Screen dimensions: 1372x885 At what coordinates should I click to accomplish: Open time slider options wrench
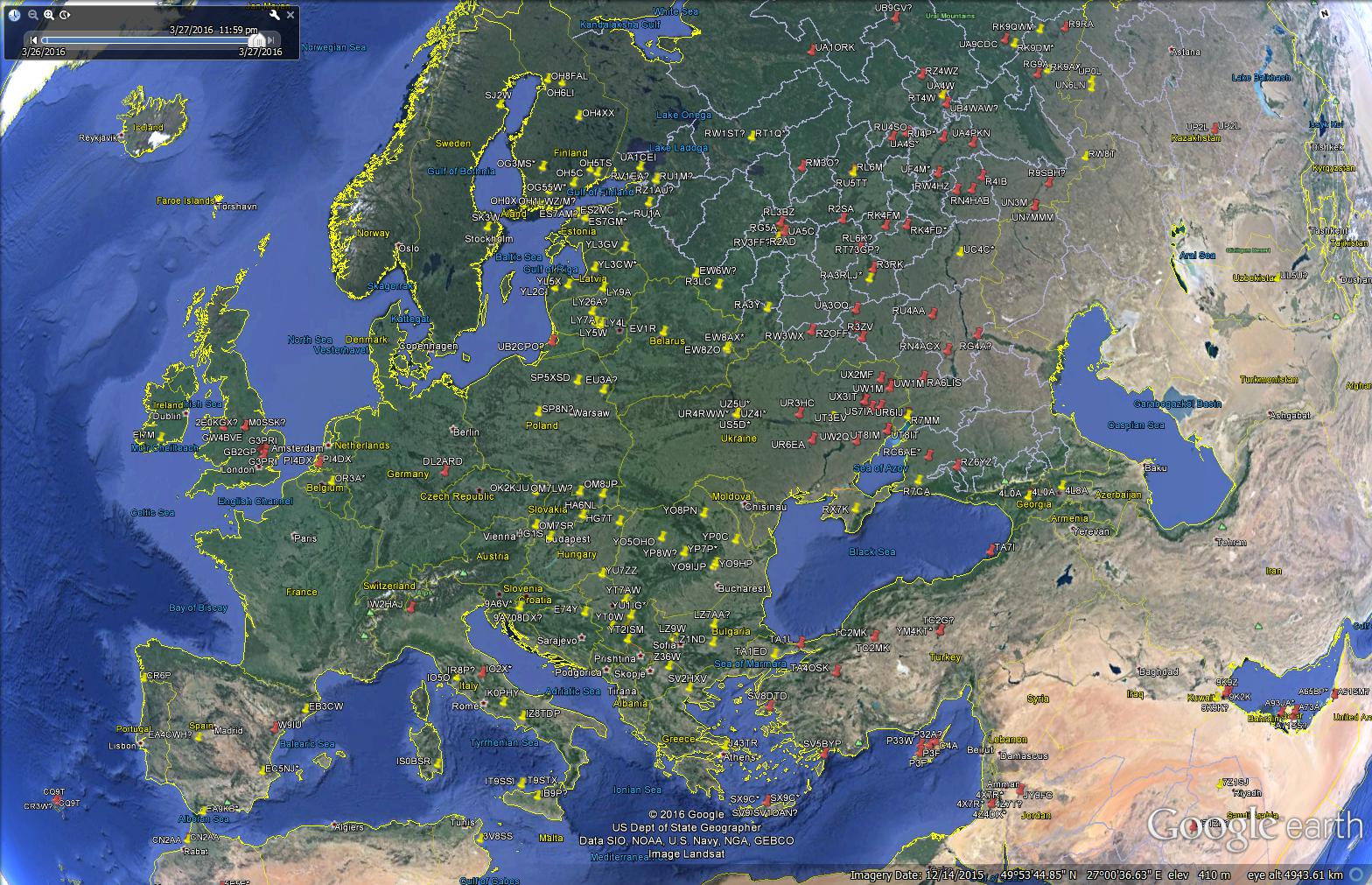click(275, 15)
